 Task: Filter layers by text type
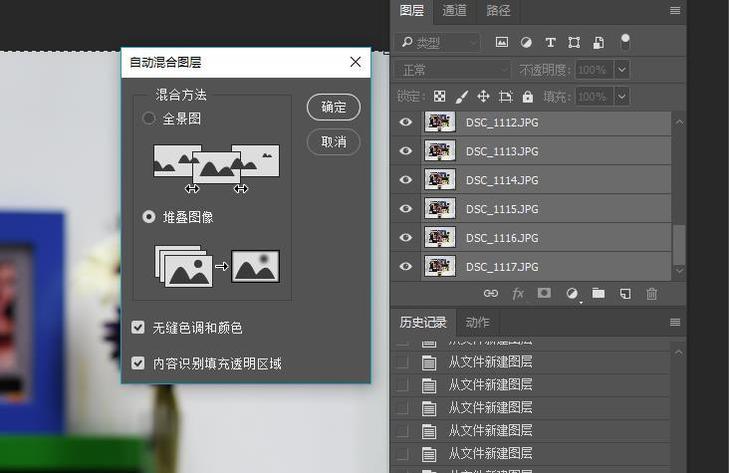[x=550, y=43]
